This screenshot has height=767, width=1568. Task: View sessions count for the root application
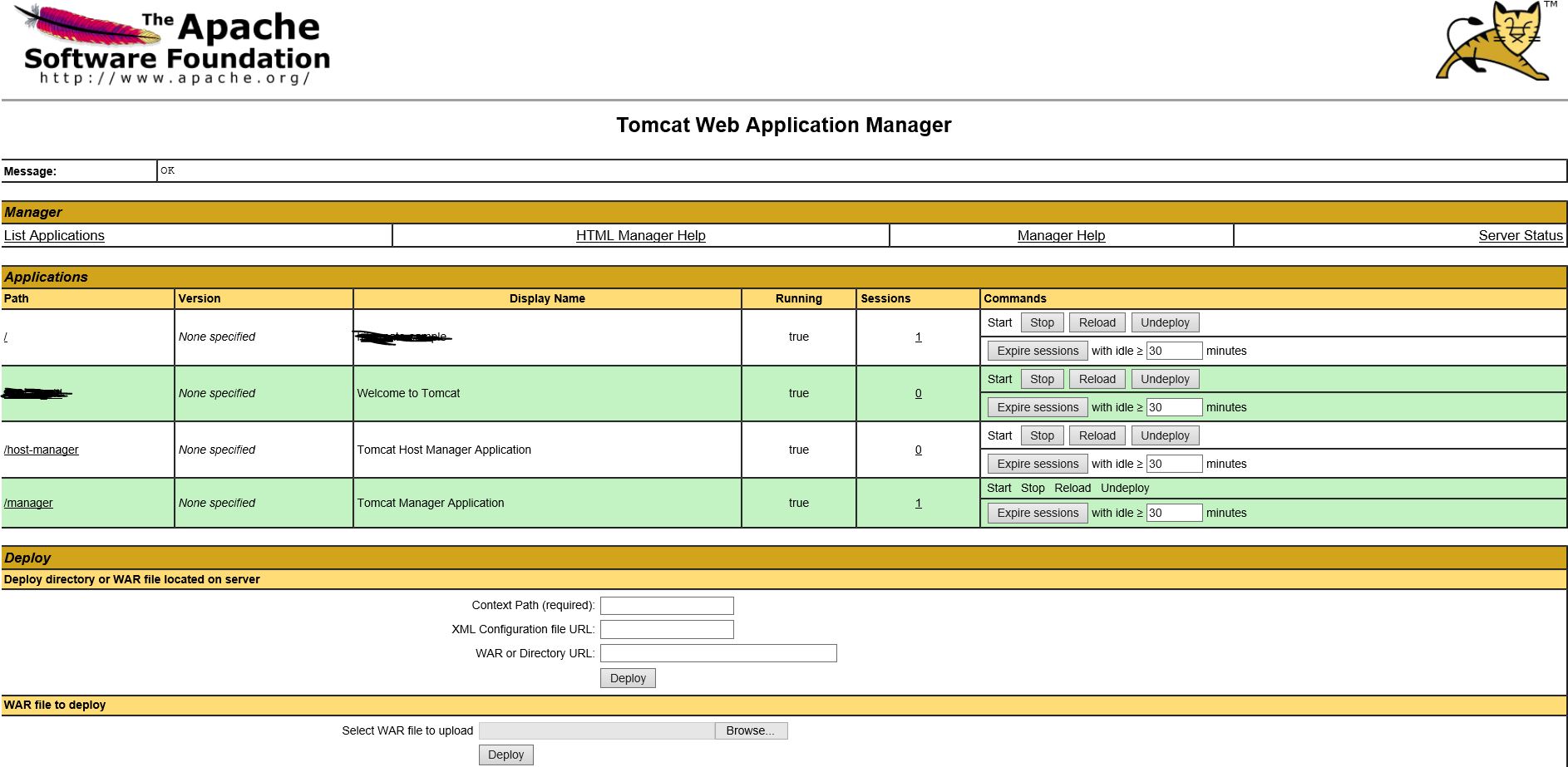click(918, 337)
